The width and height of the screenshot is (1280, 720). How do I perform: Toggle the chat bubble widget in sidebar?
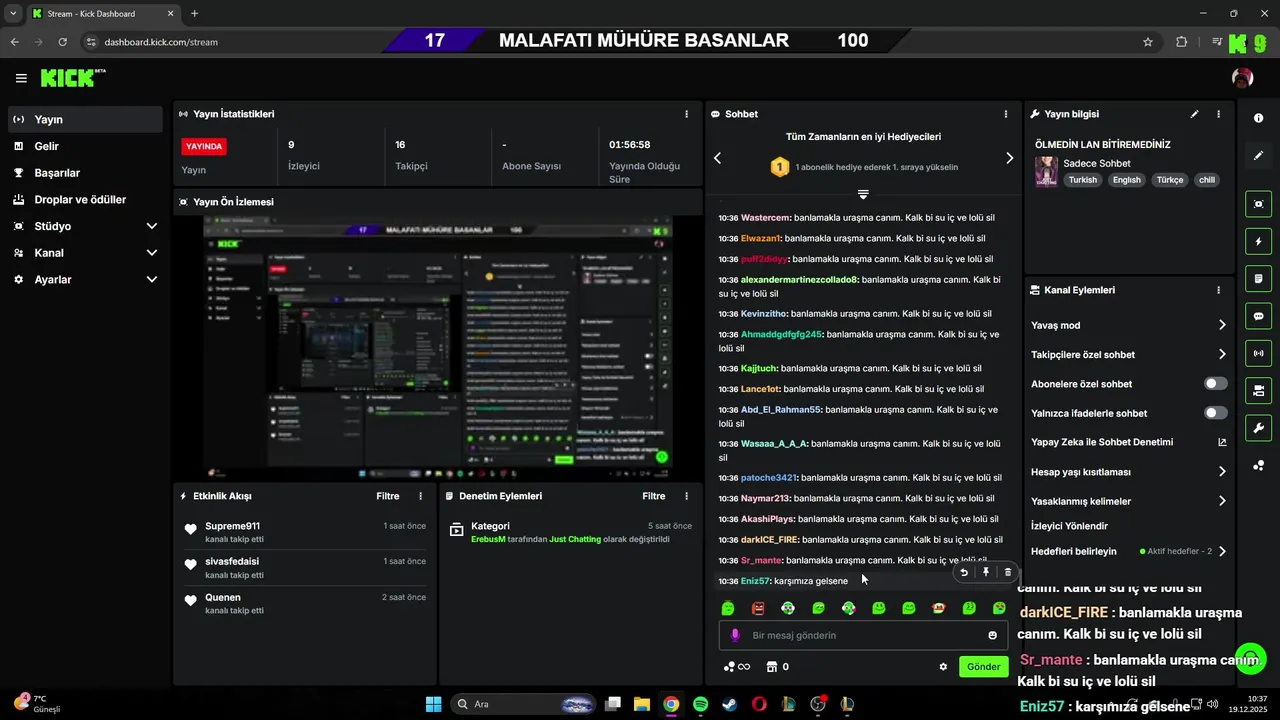coord(1258,316)
